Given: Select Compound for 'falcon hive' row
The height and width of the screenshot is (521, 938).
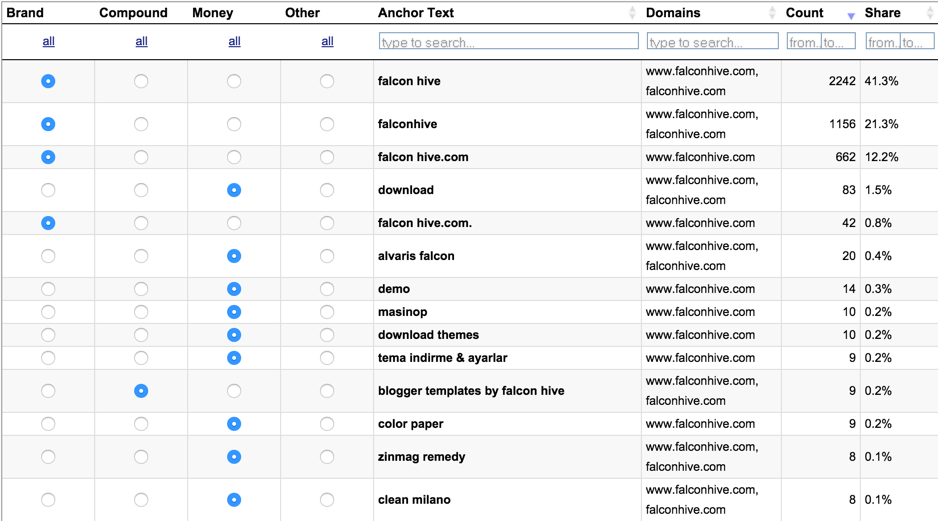Looking at the screenshot, I should (x=141, y=81).
